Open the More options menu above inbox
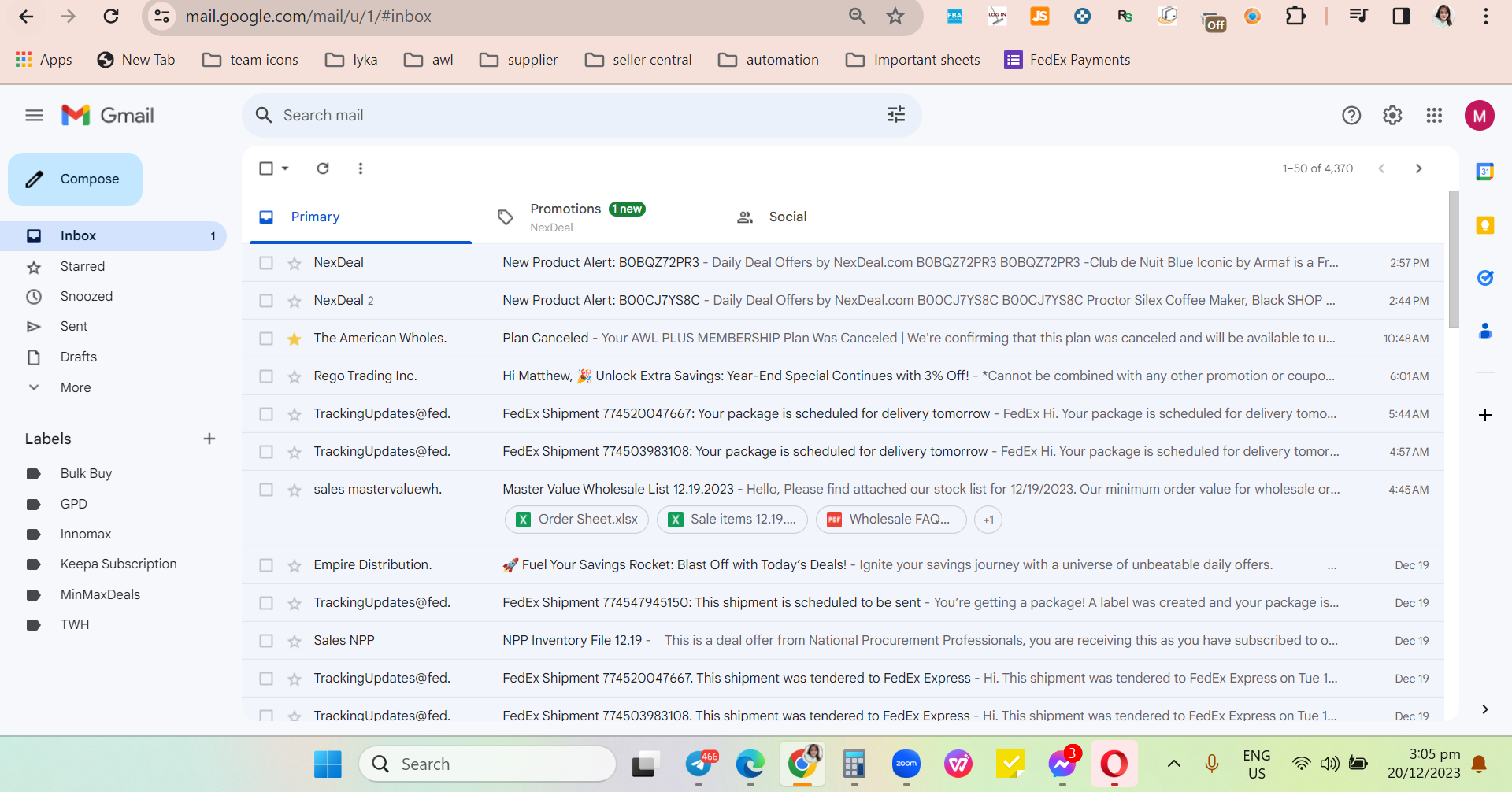 [361, 168]
